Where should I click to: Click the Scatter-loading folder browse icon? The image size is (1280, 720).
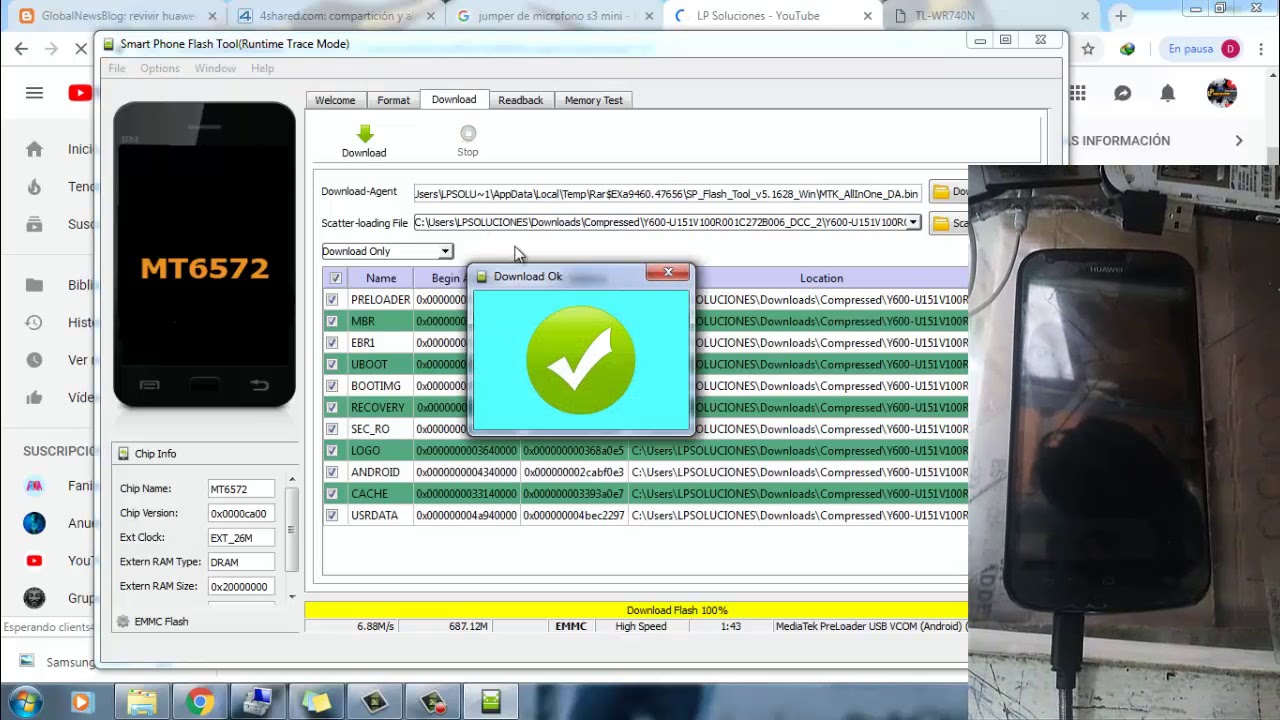(x=941, y=223)
